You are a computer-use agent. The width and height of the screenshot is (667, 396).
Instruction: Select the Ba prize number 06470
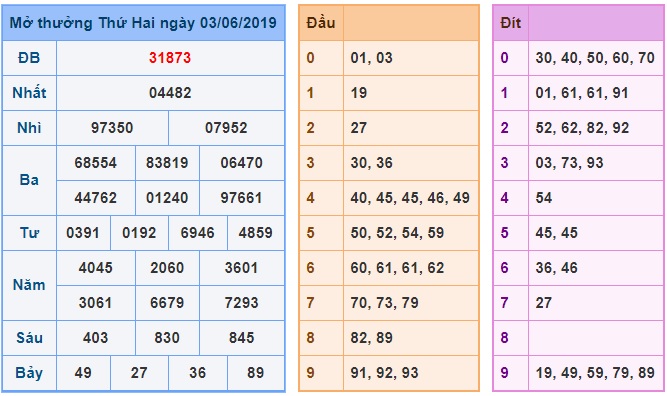(x=242, y=163)
